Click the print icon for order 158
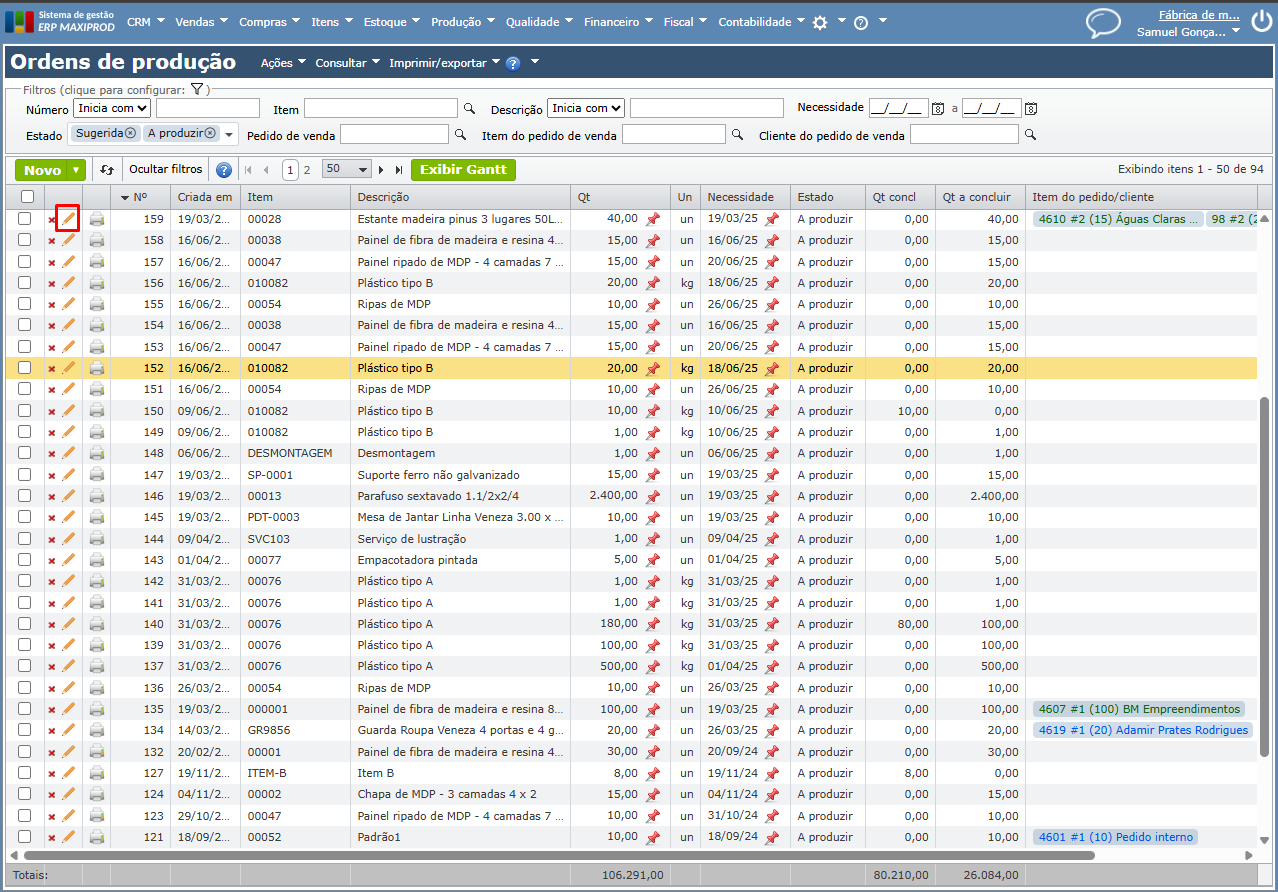Image resolution: width=1278 pixels, height=892 pixels. [x=97, y=240]
